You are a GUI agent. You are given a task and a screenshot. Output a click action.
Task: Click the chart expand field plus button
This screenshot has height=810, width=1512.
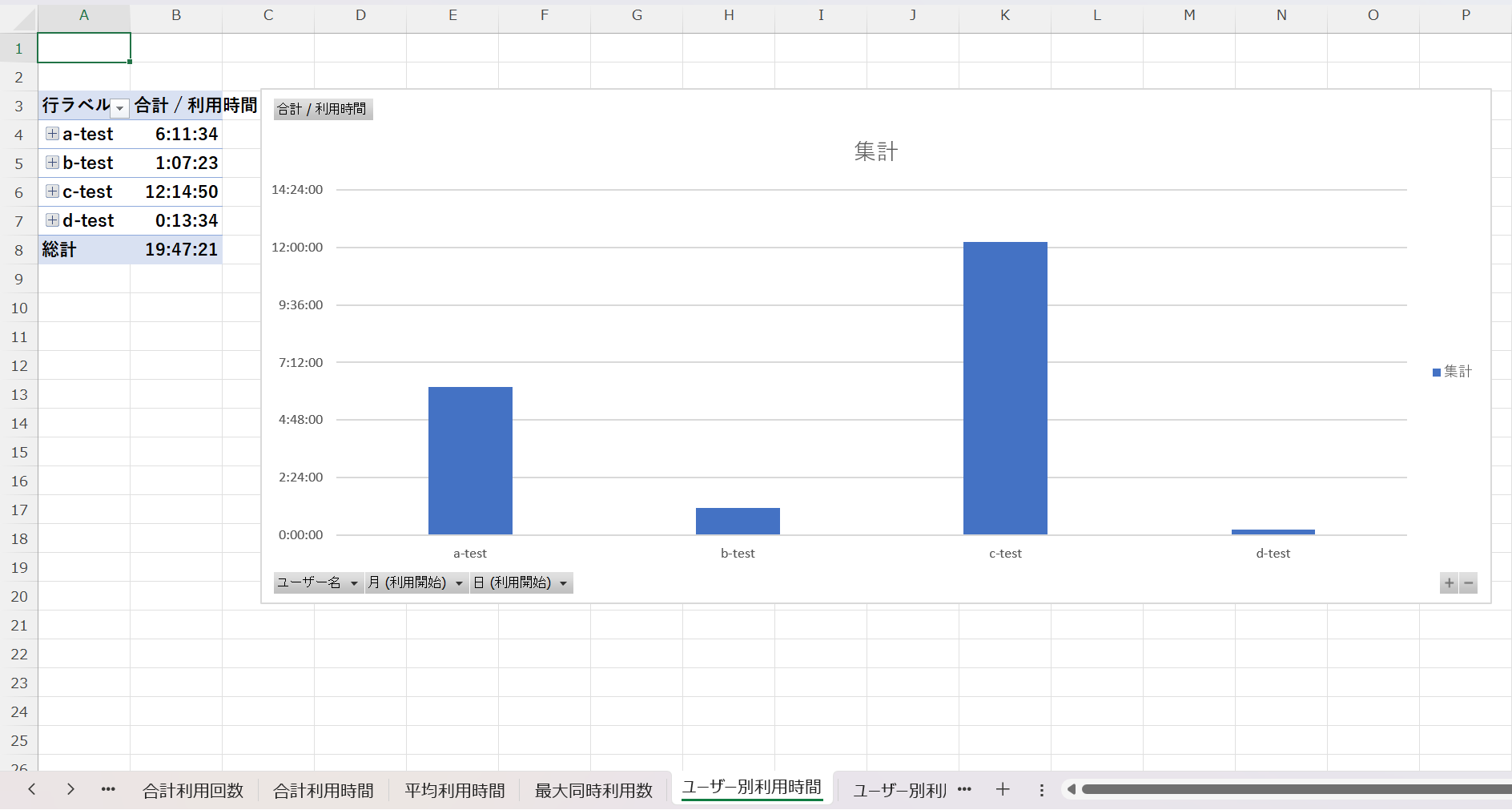coord(1449,583)
